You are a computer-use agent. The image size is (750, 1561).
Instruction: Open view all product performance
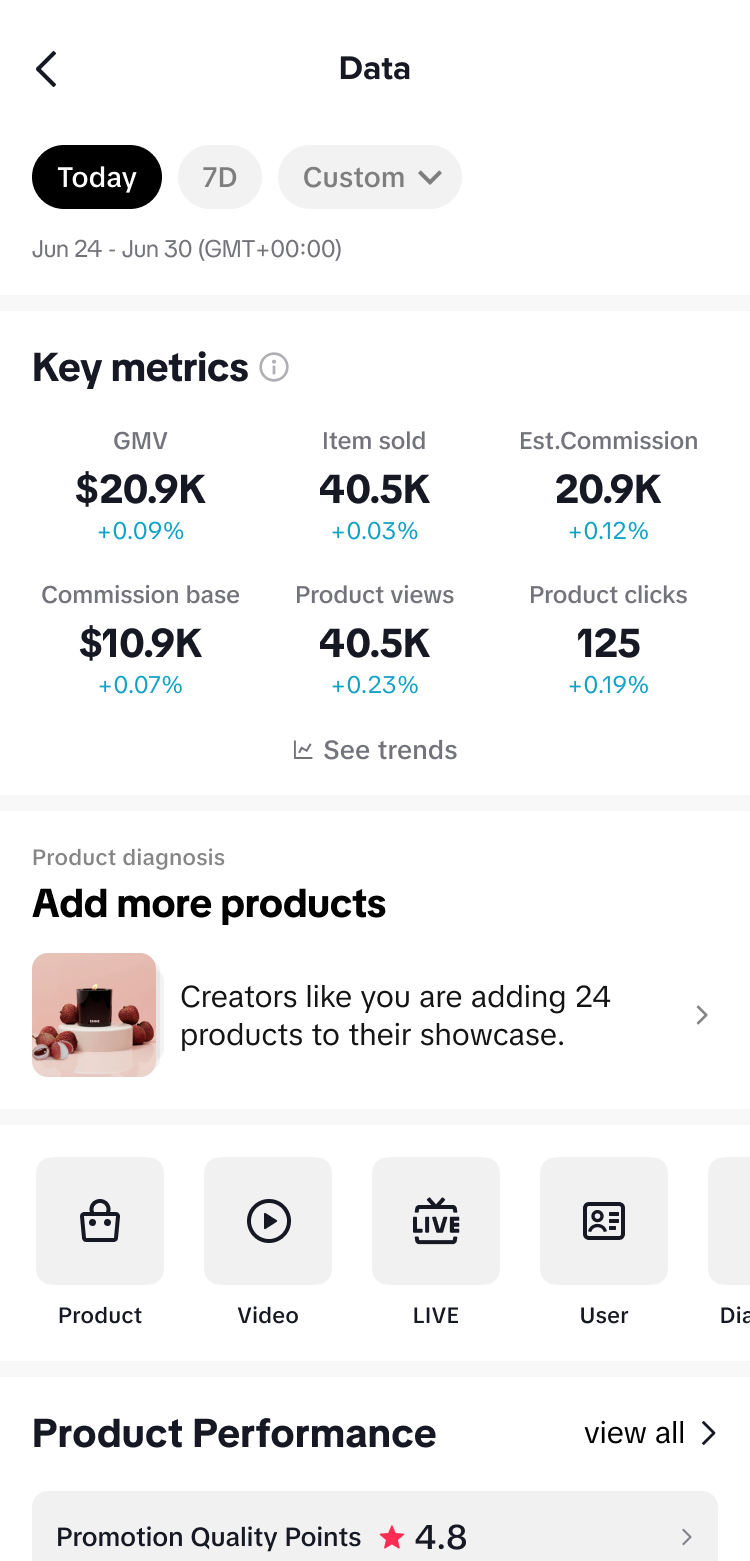point(651,1433)
